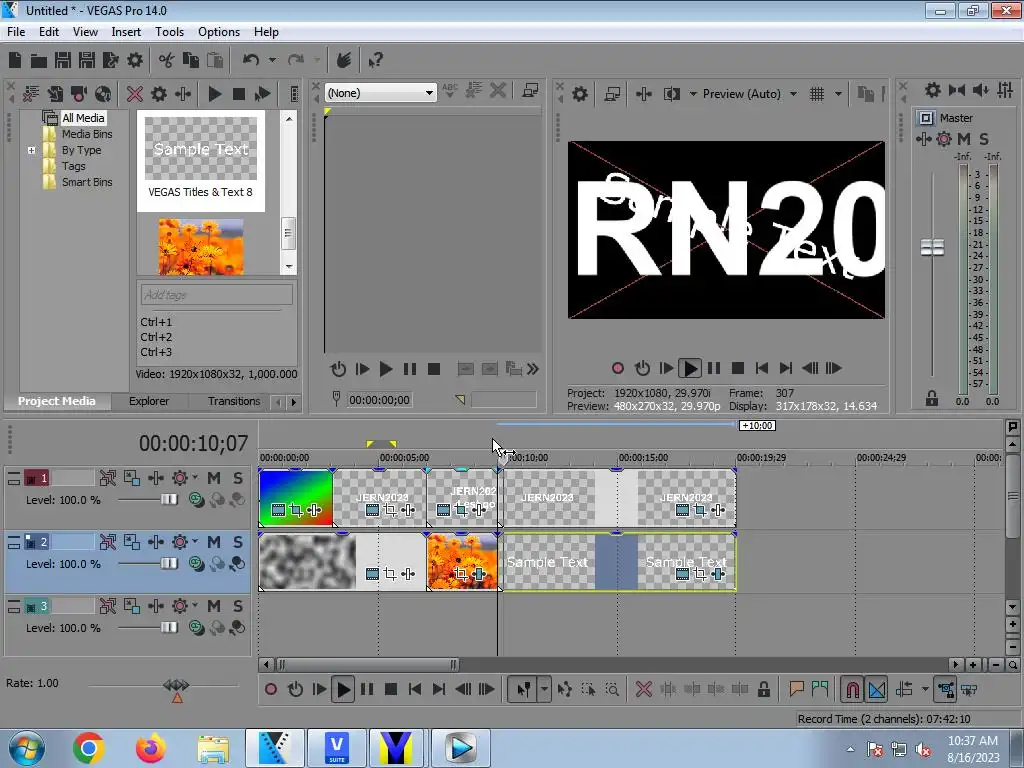Open Preview (Auto) quality dropdown

coord(749,94)
